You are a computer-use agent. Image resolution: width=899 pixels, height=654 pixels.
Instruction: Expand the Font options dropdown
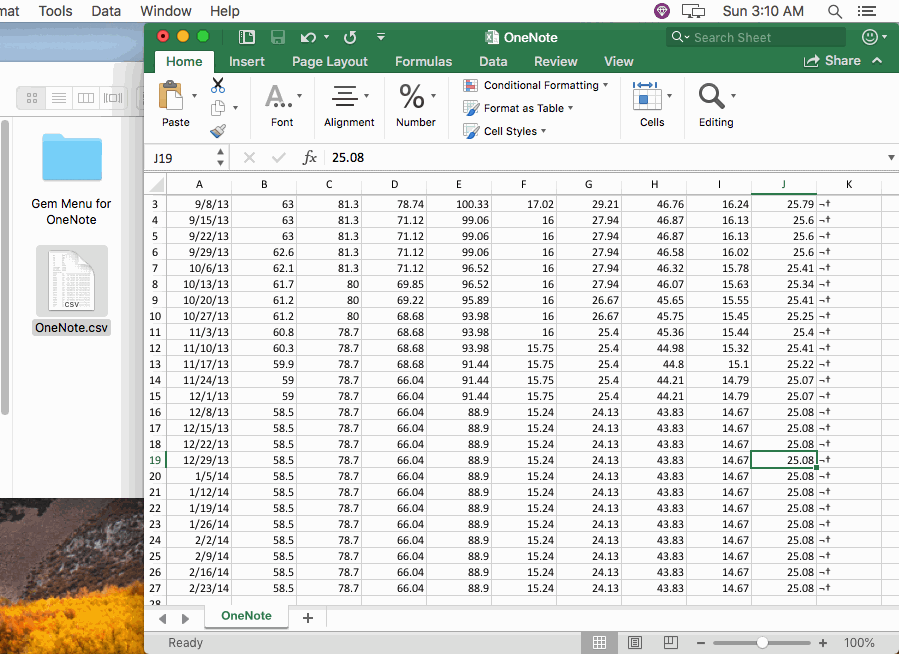click(x=298, y=97)
